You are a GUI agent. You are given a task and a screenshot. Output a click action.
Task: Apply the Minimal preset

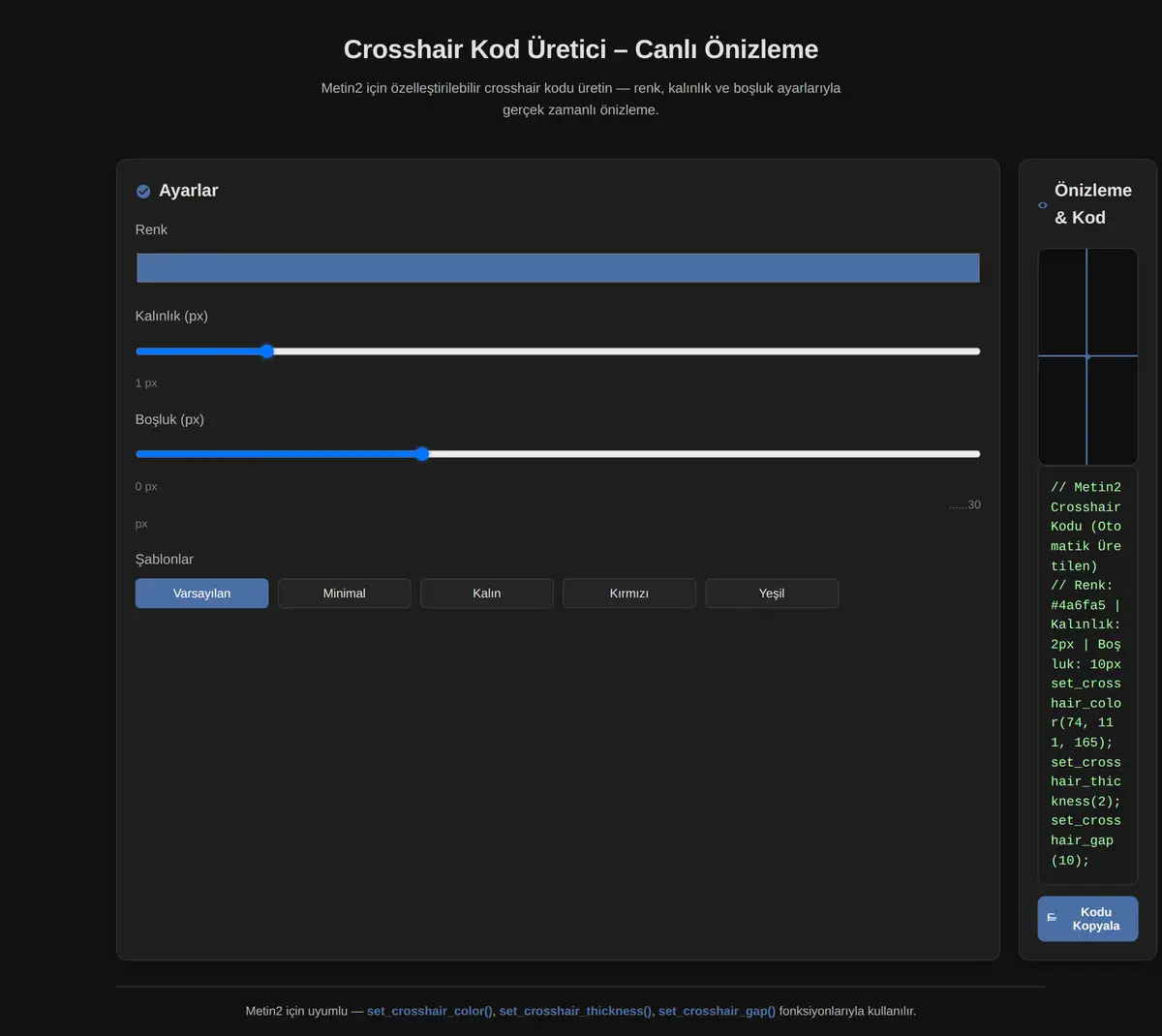coord(344,594)
